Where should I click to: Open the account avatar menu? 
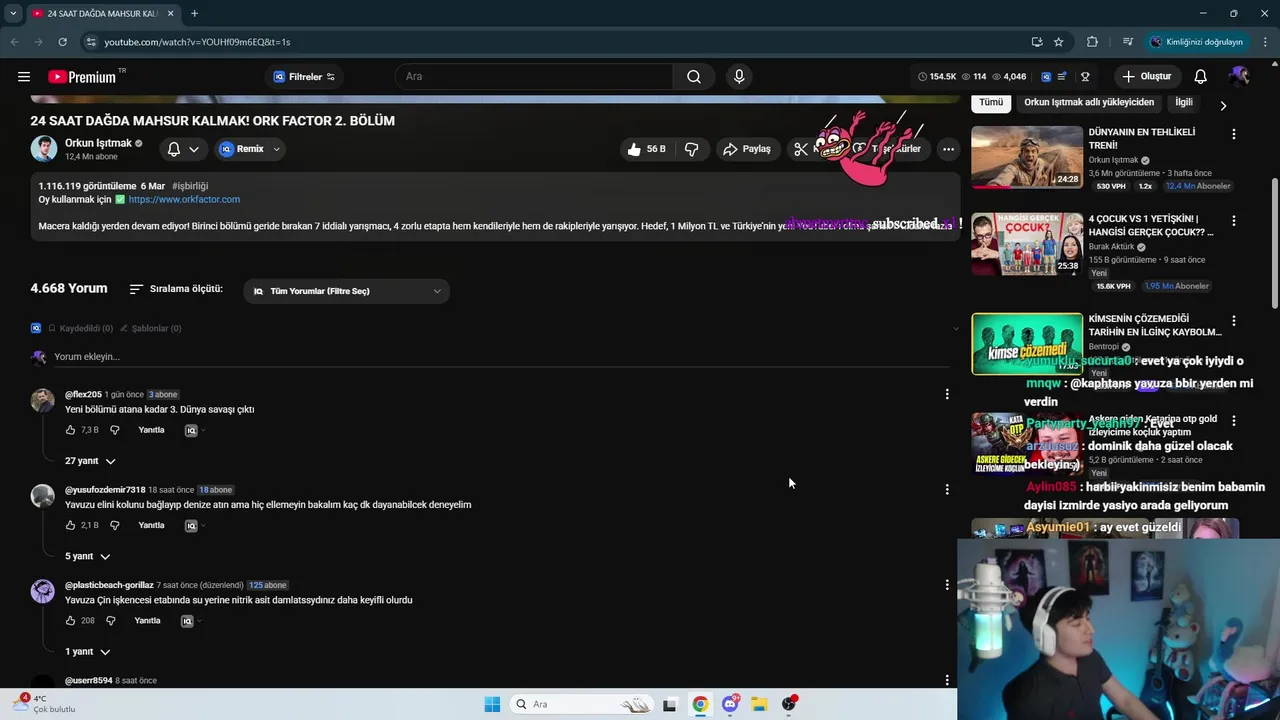pos(1239,77)
